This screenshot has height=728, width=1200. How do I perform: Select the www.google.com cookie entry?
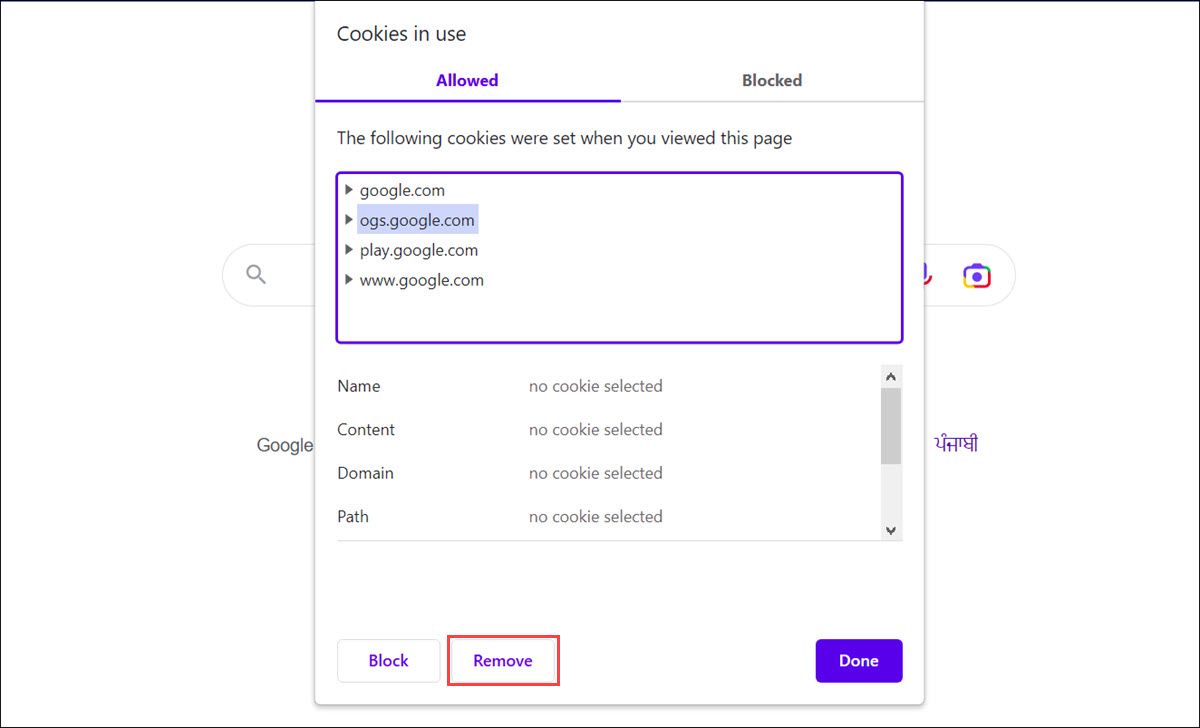point(421,280)
